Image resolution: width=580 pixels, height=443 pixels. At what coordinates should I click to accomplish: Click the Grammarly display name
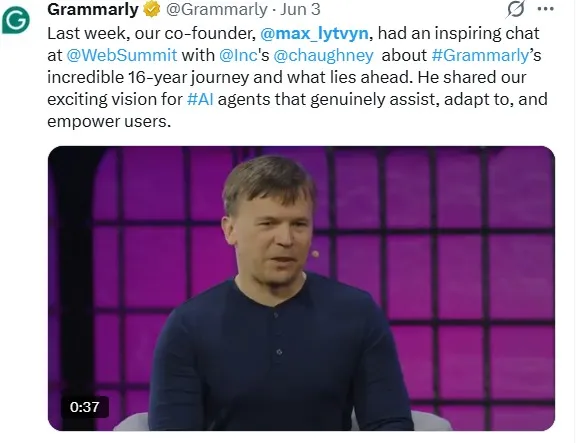pyautogui.click(x=93, y=10)
